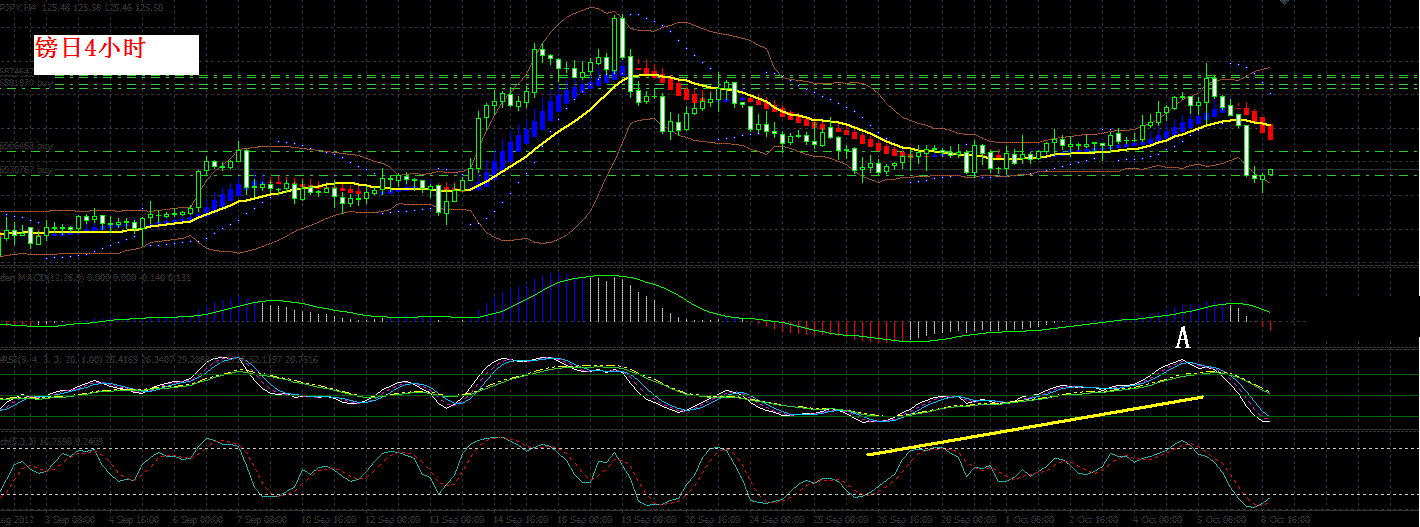Select the 6 Sep 00:00 time axis label
Screen dimensions: 1420x527
click(x=198, y=519)
